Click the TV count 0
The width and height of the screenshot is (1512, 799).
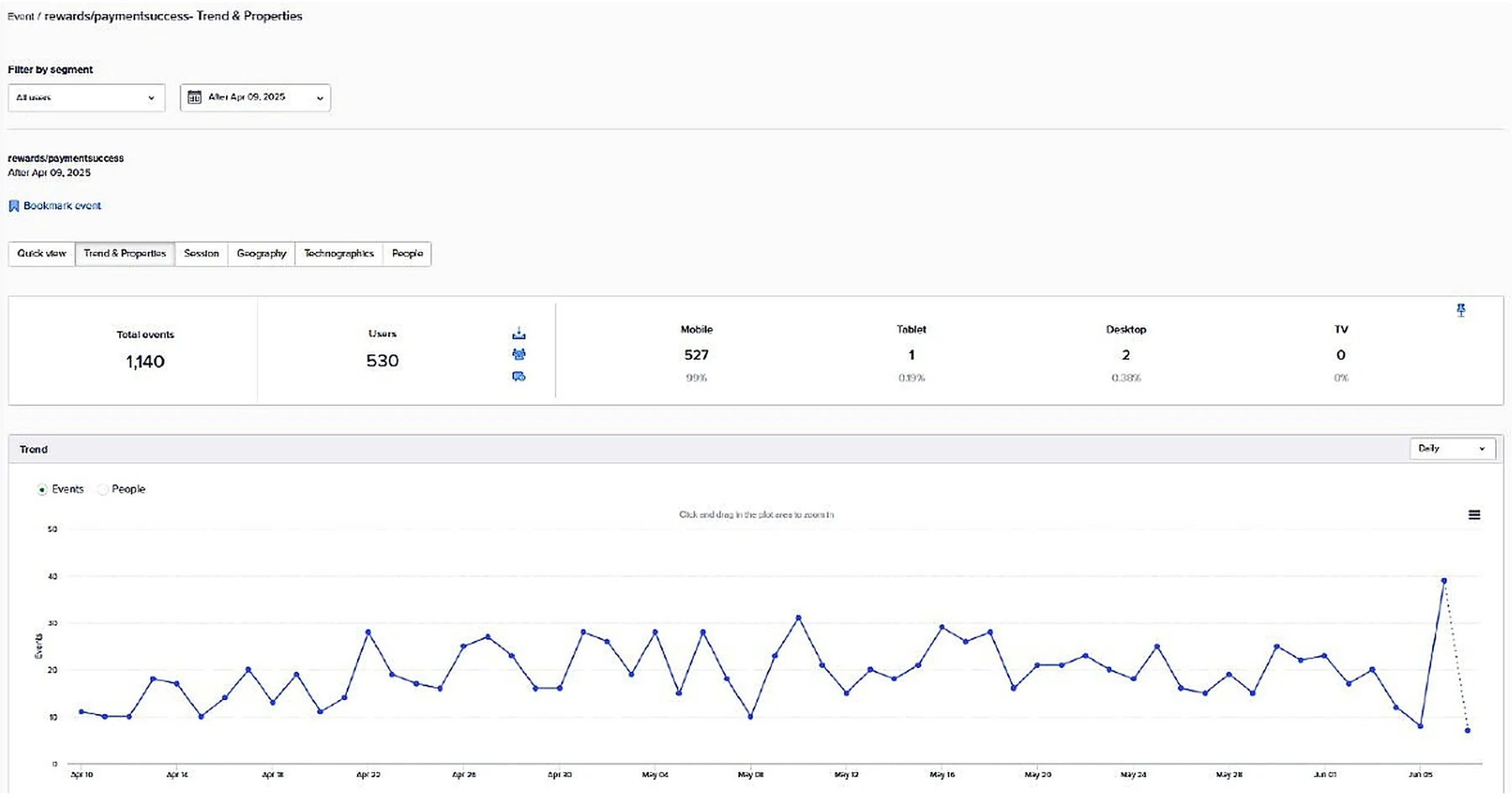click(1341, 355)
